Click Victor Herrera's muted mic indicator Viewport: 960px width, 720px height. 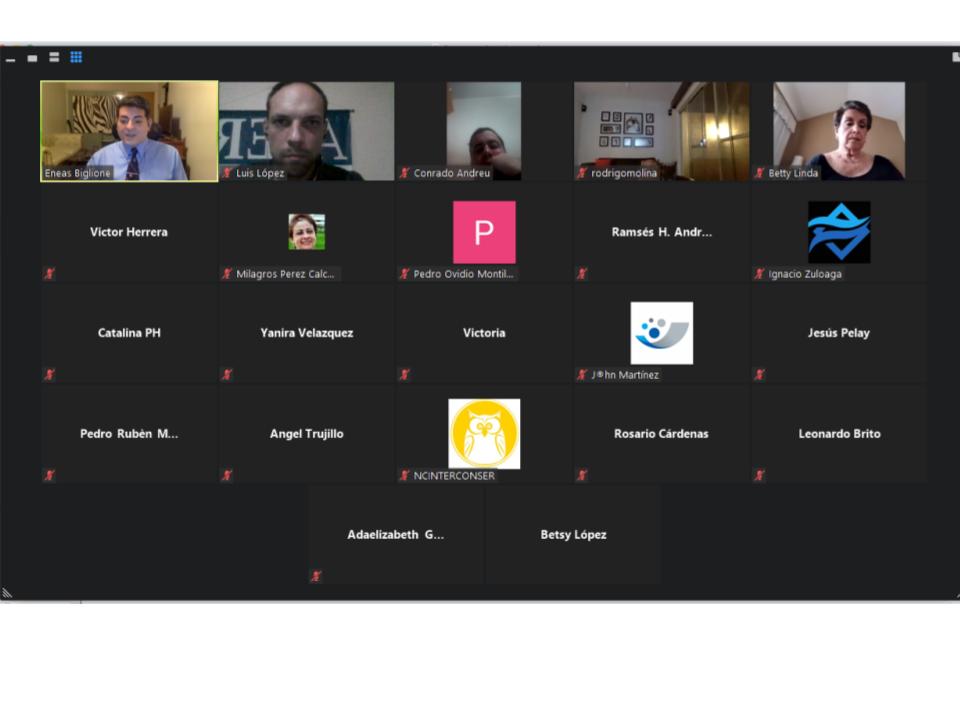(49, 274)
